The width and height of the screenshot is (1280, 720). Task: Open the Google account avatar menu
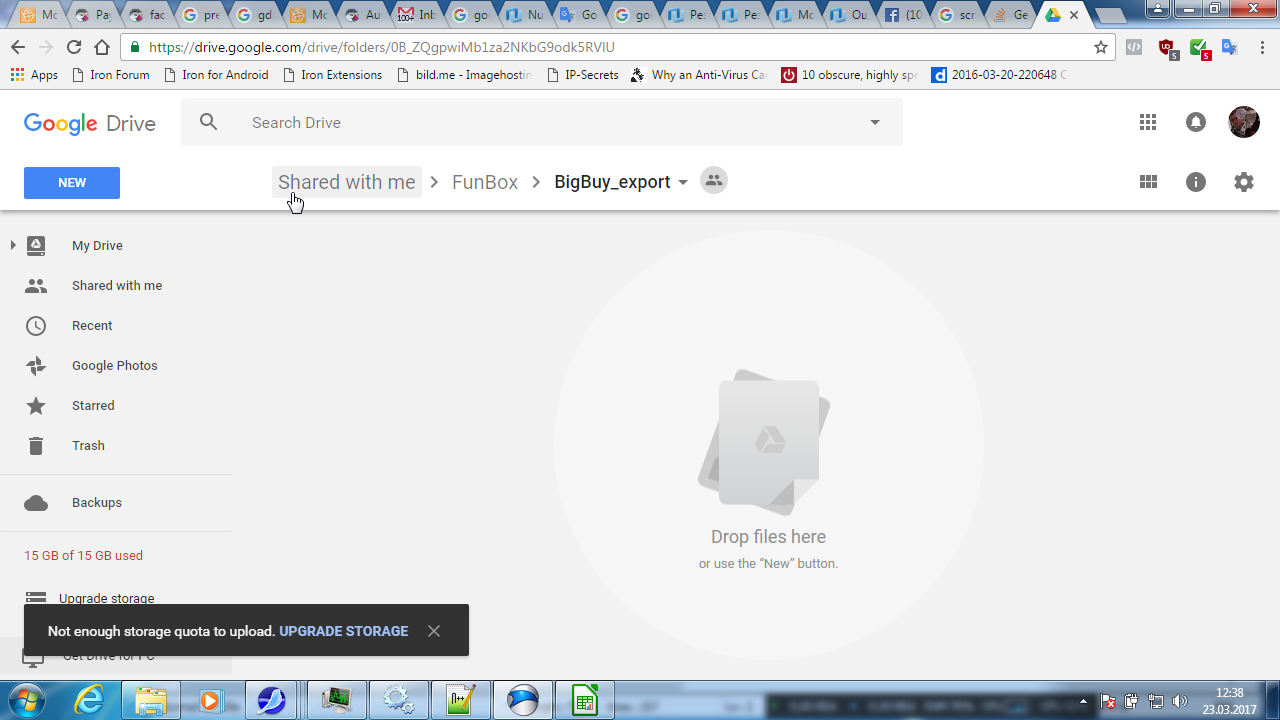[x=1244, y=122]
